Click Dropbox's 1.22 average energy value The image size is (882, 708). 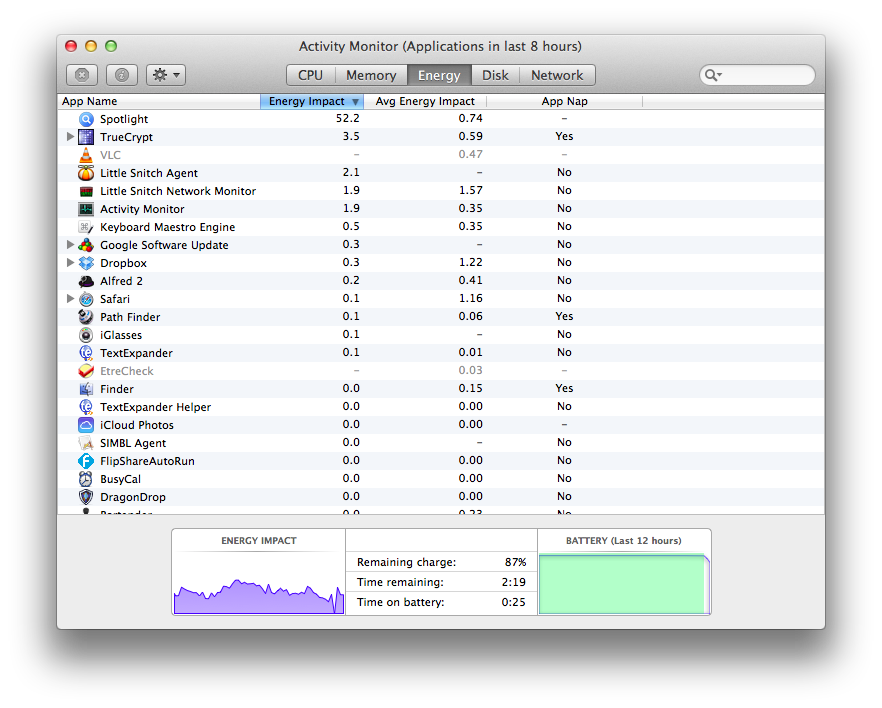click(x=470, y=262)
